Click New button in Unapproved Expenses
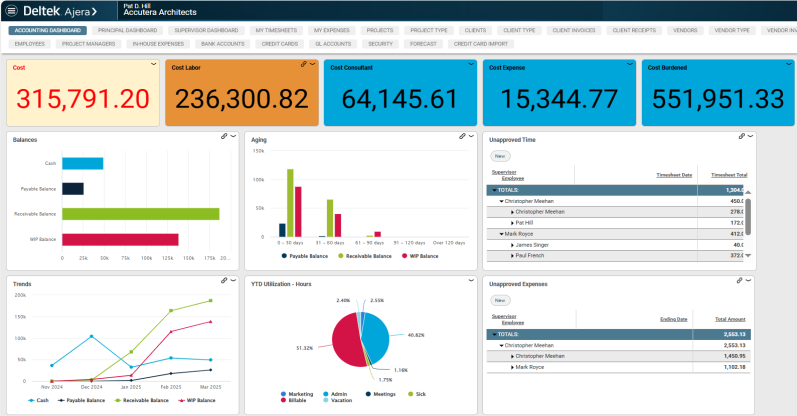This screenshot has height=416, width=797. click(499, 300)
